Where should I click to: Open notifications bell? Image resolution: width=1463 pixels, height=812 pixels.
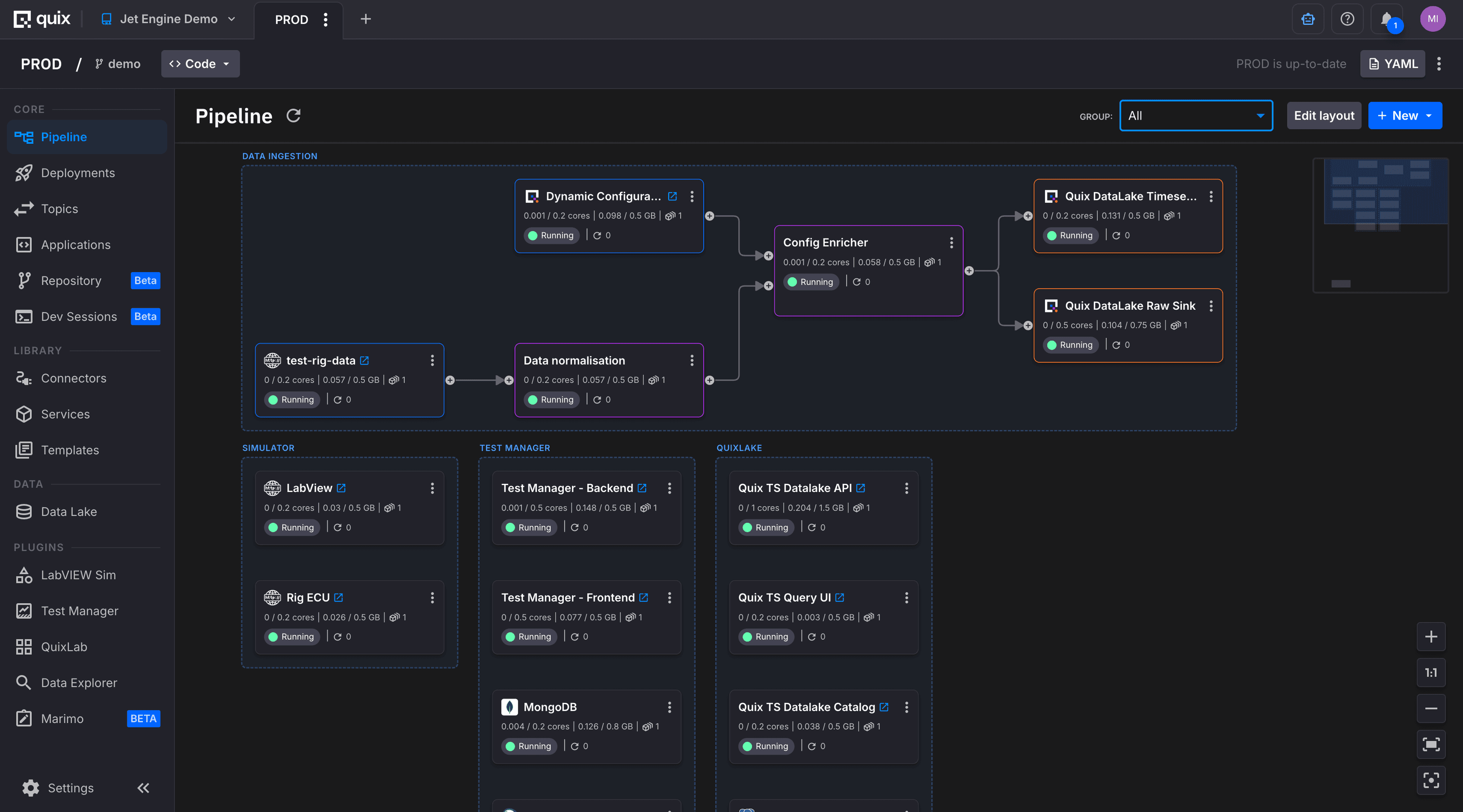[x=1387, y=20]
